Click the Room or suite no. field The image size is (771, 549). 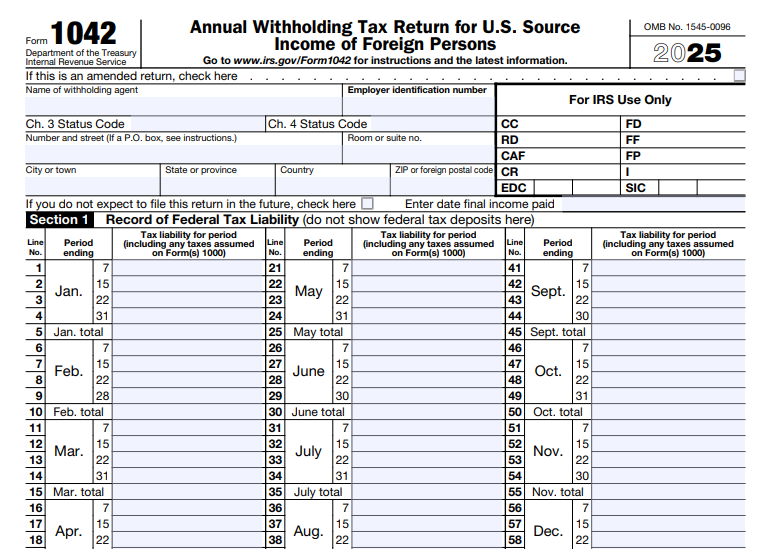[x=419, y=154]
